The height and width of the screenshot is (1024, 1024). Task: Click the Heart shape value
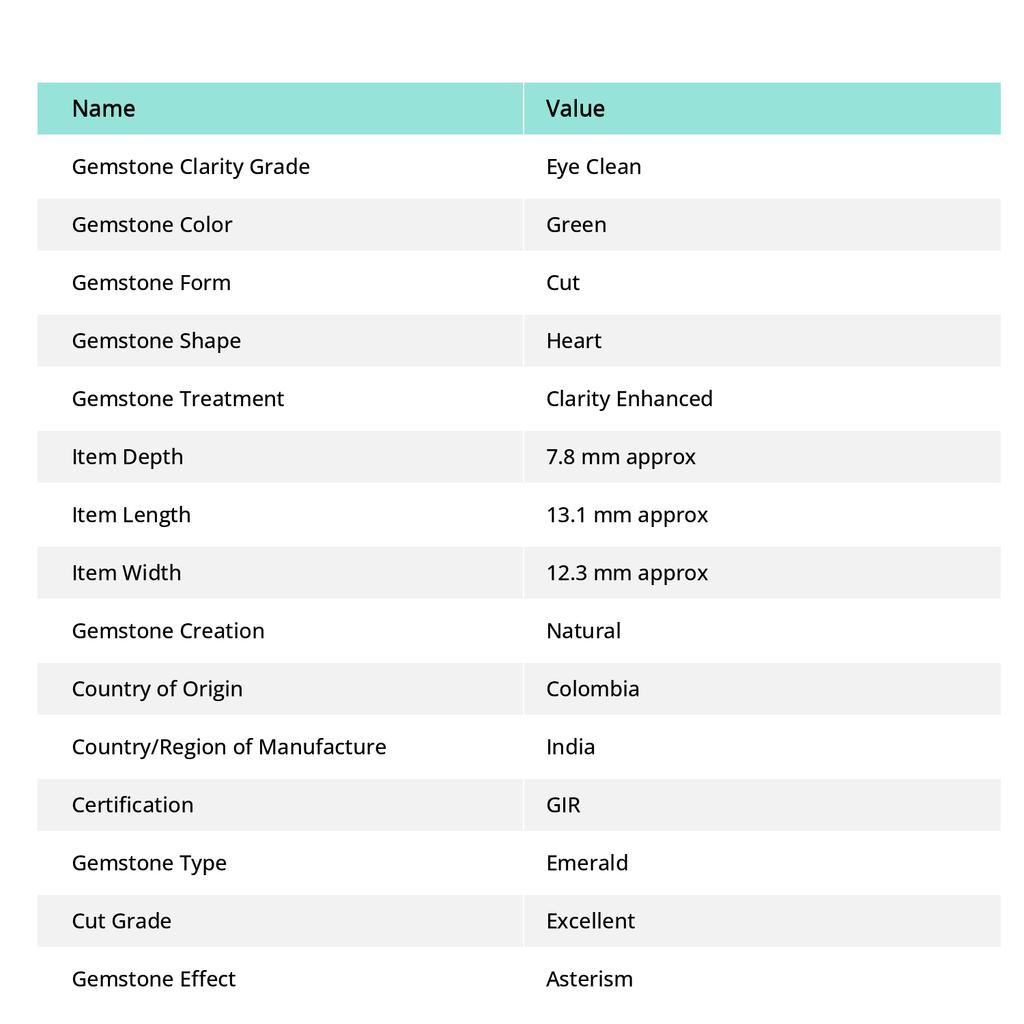tap(574, 340)
